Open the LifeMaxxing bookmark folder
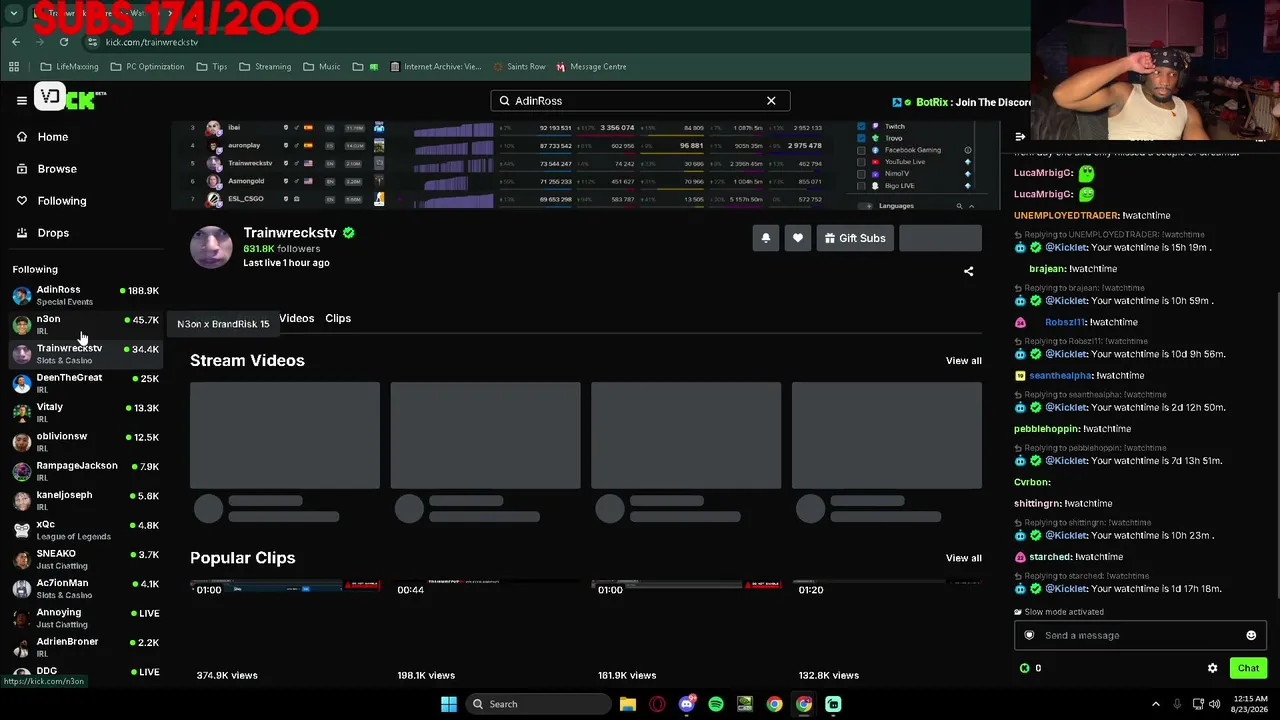The width and height of the screenshot is (1280, 720). click(69, 67)
